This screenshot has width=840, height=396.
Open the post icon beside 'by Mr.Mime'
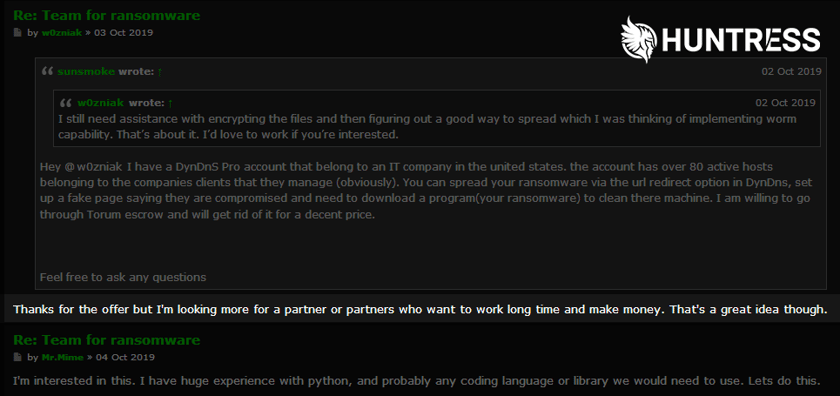[17, 357]
